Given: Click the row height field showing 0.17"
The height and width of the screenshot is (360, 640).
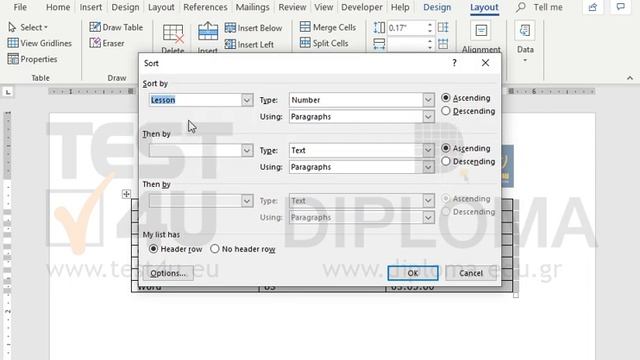Looking at the screenshot, I should 406,28.
